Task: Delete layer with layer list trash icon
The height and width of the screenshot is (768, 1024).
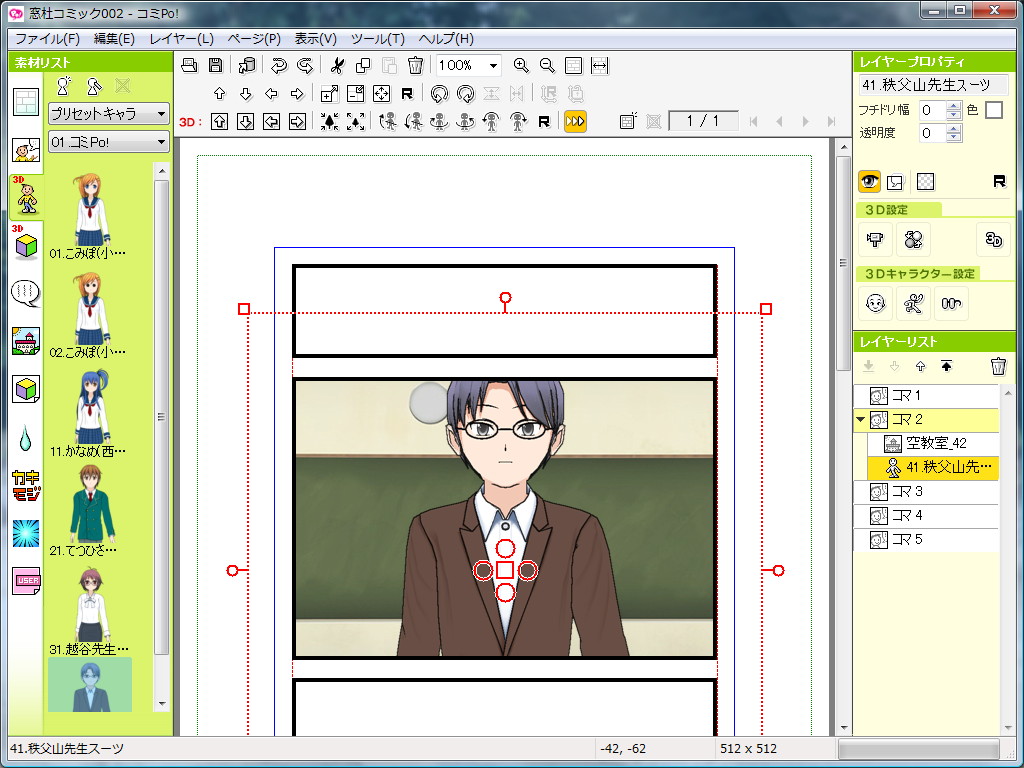Action: (x=998, y=366)
